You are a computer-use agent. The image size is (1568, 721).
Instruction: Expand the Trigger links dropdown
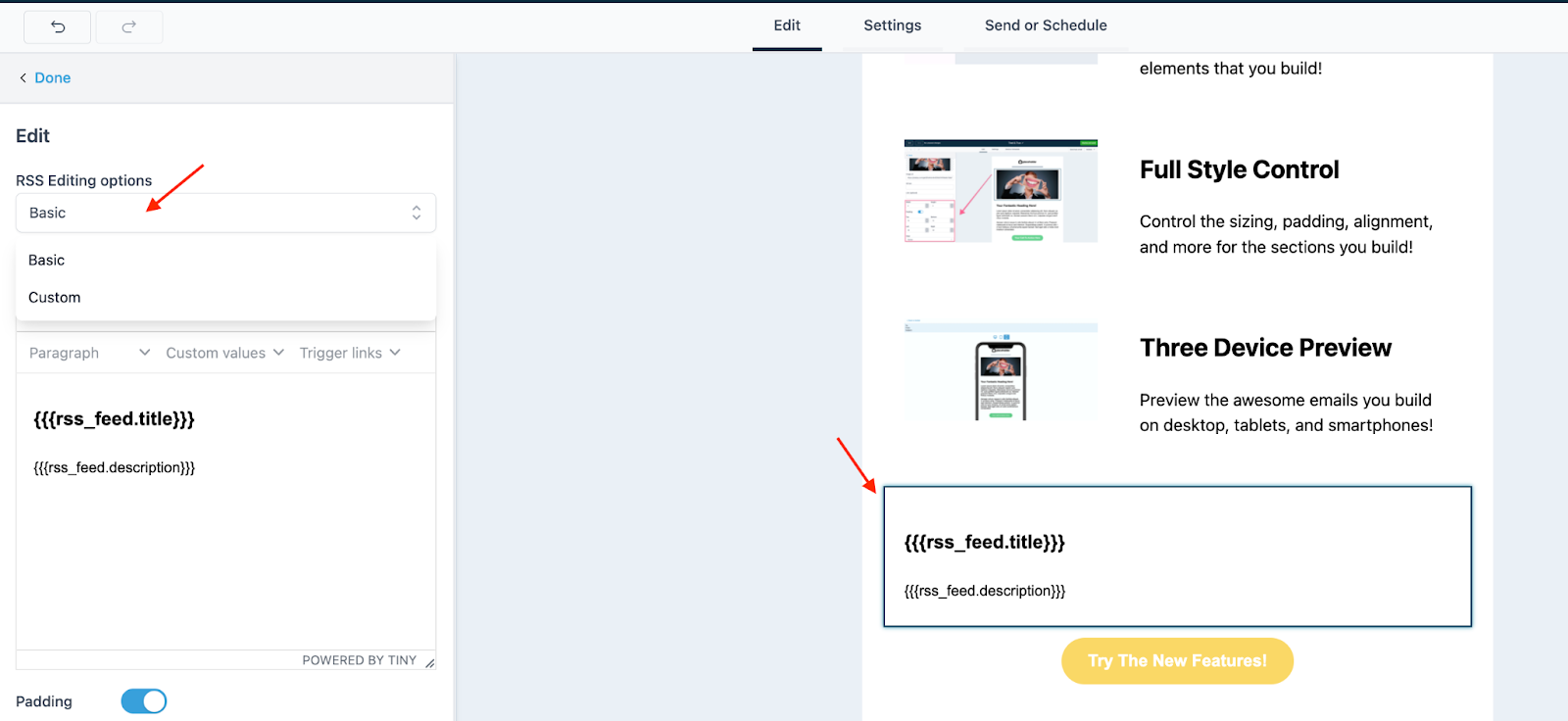350,353
